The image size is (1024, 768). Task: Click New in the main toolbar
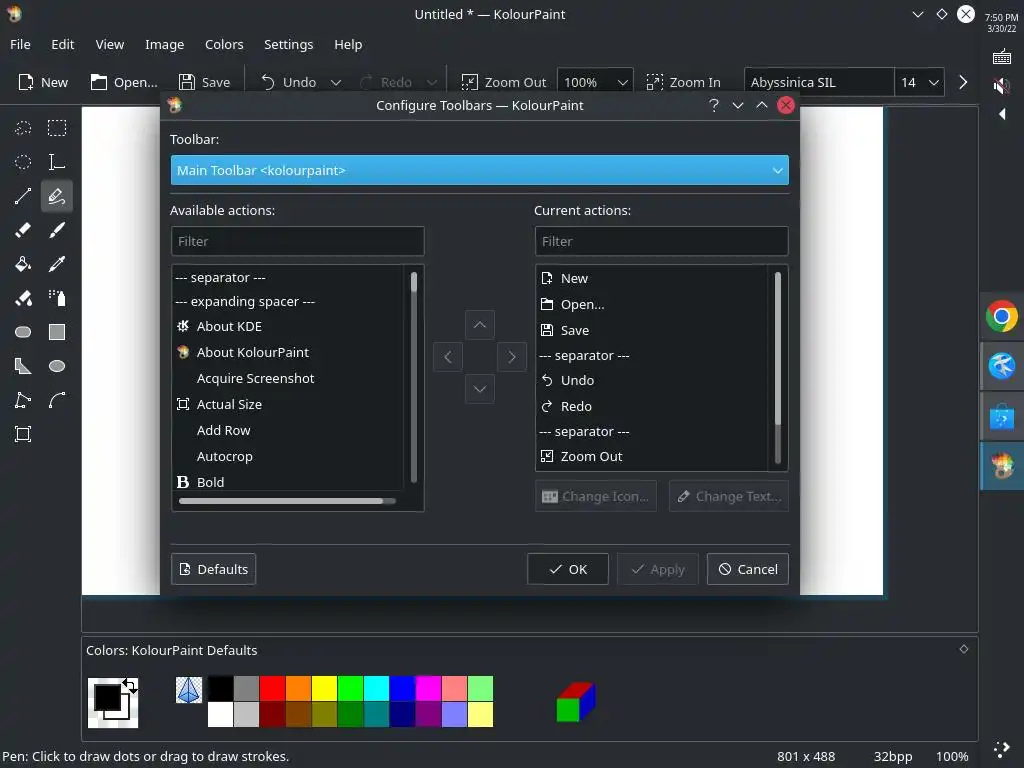pos(43,82)
